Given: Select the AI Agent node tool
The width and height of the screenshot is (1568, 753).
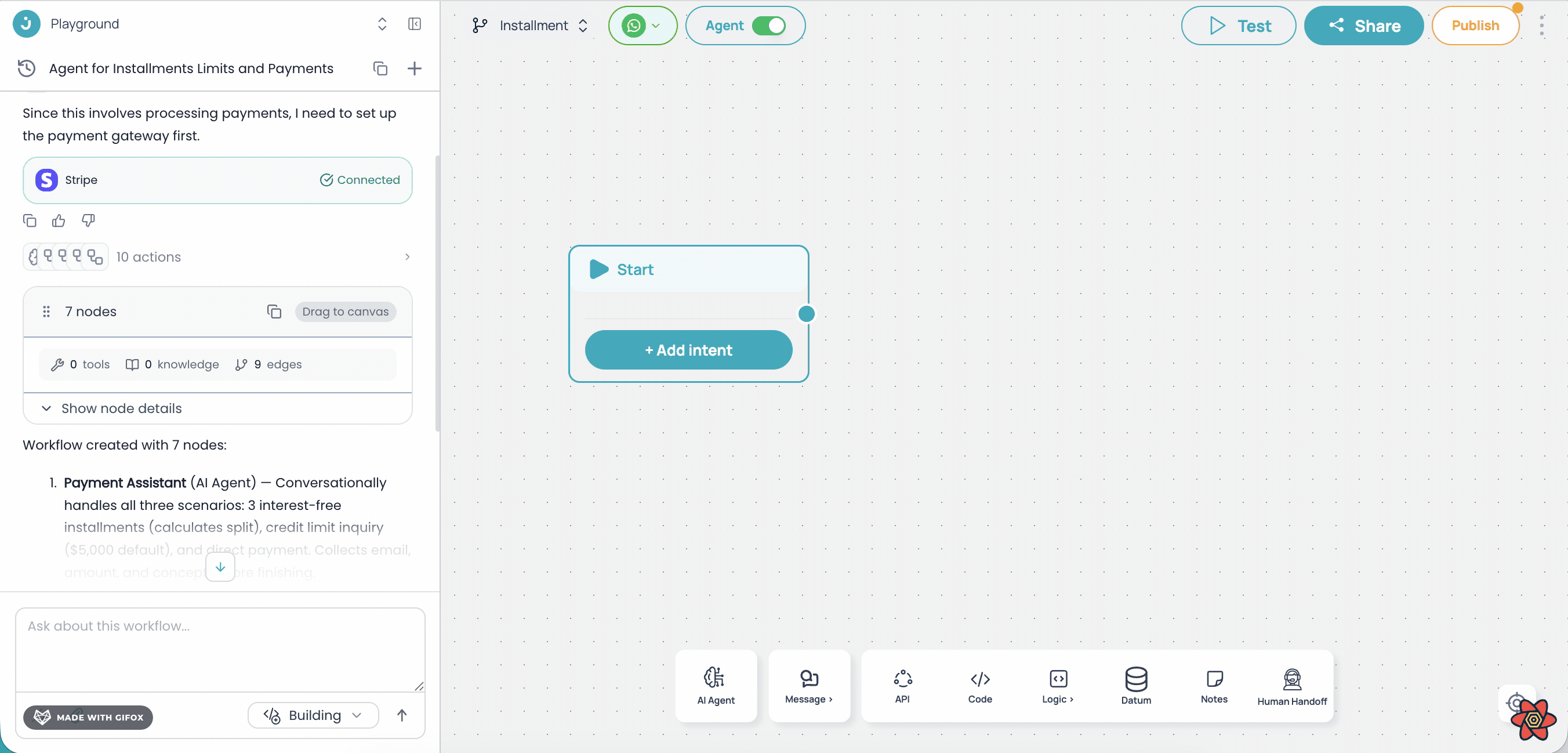Looking at the screenshot, I should [x=716, y=686].
